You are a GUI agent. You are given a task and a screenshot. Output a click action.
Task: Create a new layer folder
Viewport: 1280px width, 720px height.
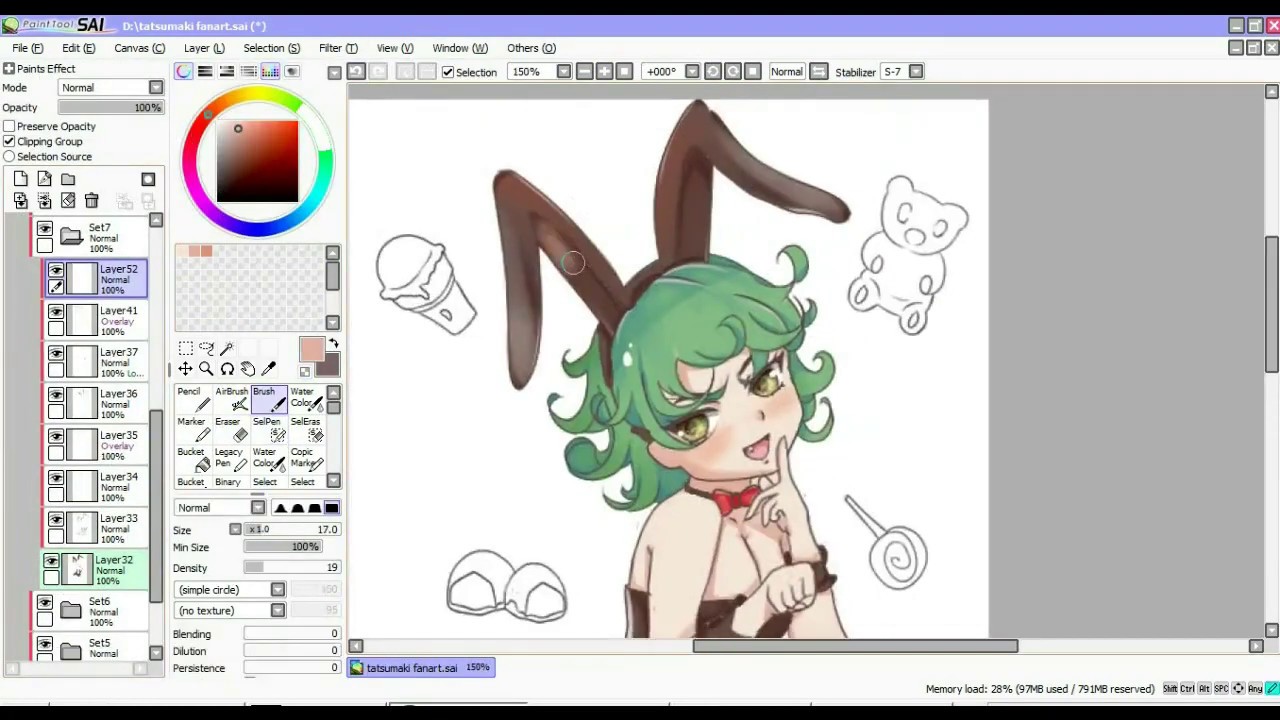click(x=68, y=179)
